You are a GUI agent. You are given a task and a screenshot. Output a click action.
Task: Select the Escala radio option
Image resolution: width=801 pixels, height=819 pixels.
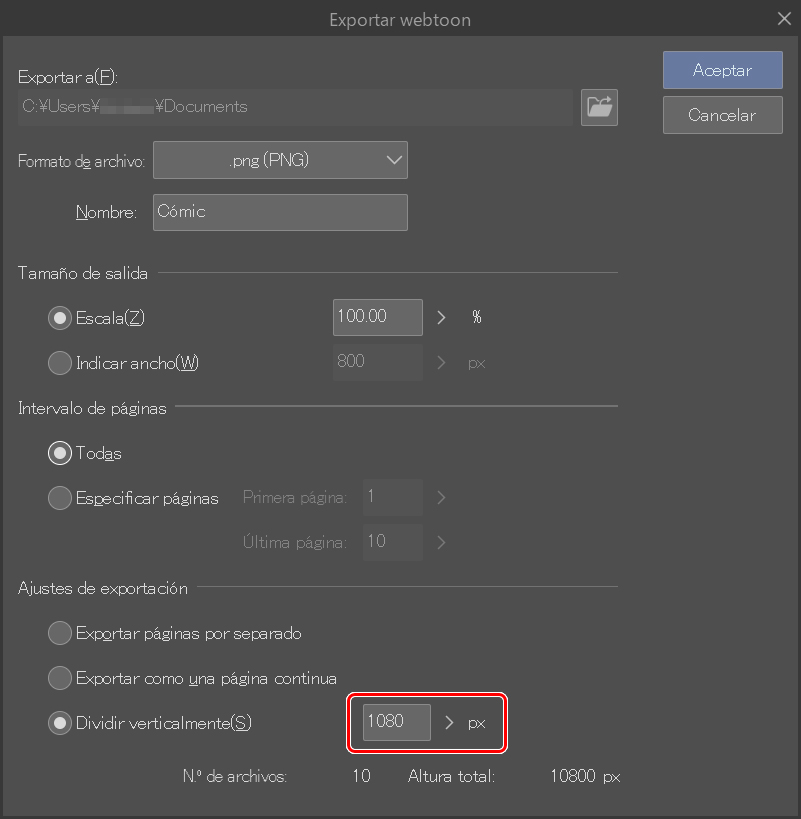click(60, 318)
